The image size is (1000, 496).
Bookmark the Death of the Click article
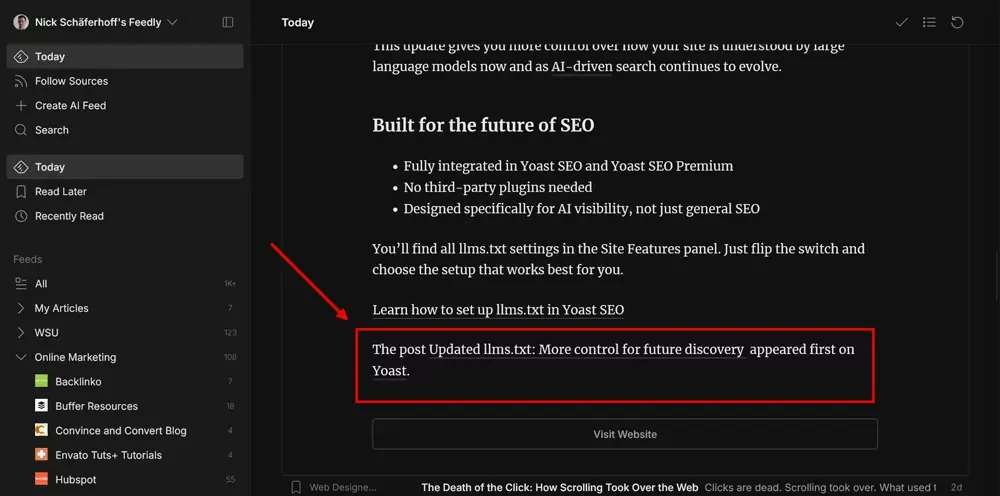tap(296, 487)
